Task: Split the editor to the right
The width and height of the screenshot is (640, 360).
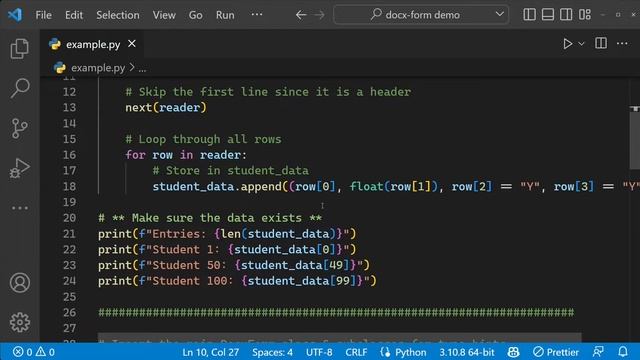Action: tap(601, 43)
